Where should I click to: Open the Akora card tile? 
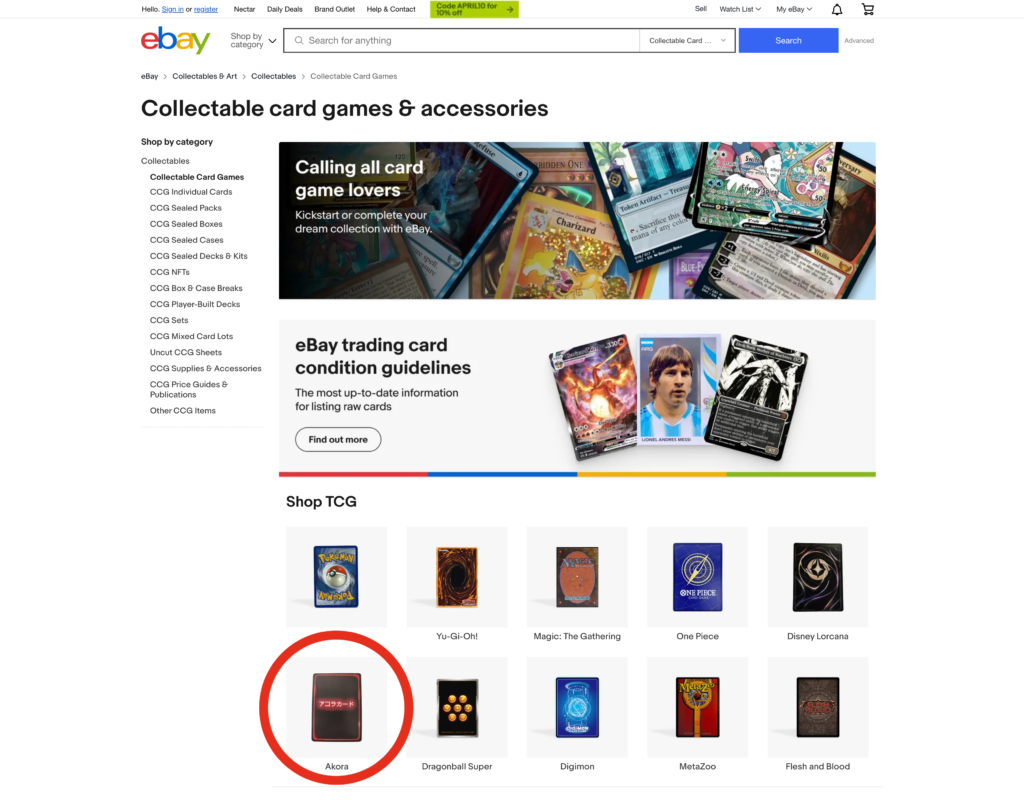(336, 715)
